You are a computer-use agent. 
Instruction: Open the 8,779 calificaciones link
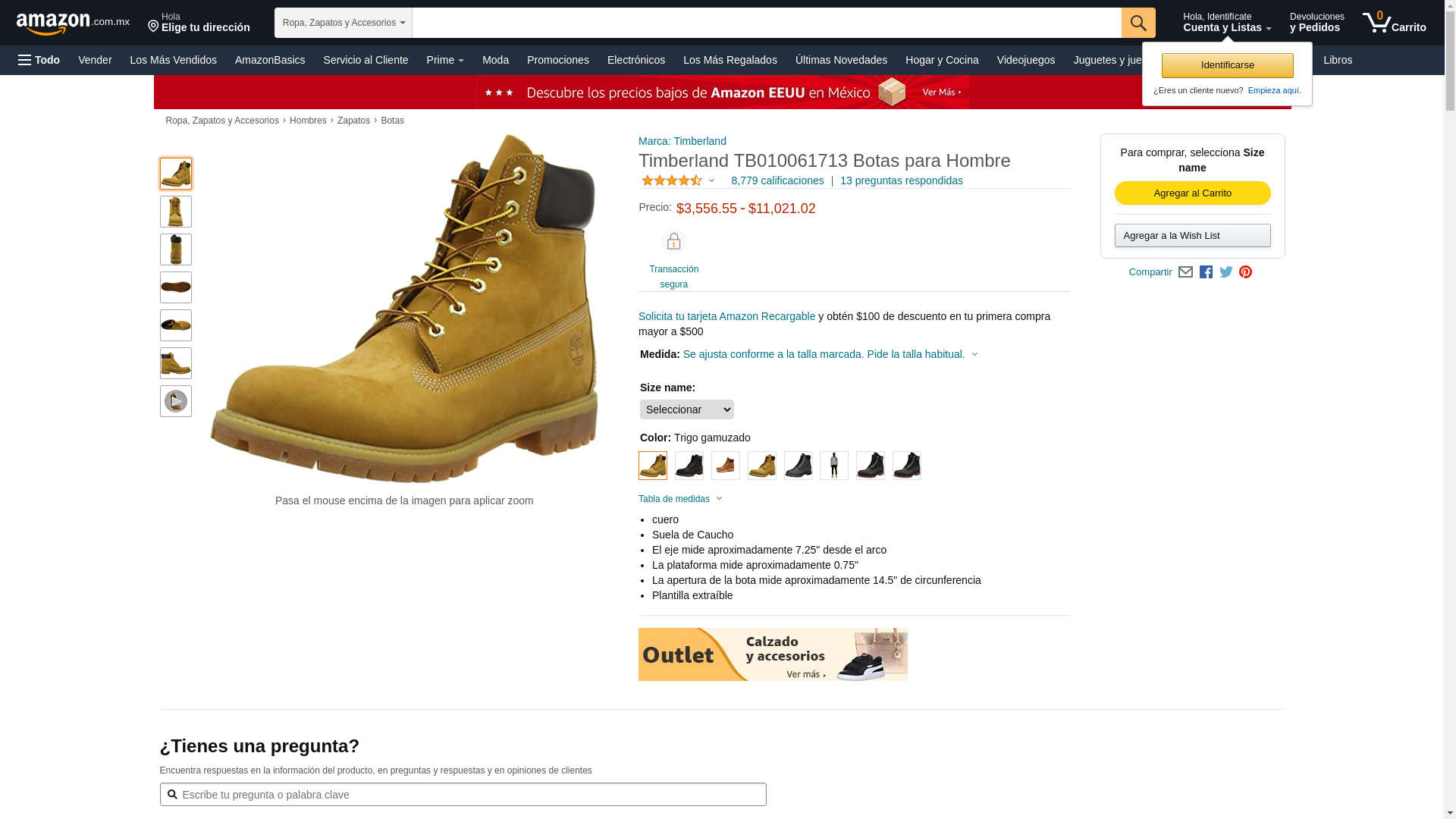(x=777, y=180)
